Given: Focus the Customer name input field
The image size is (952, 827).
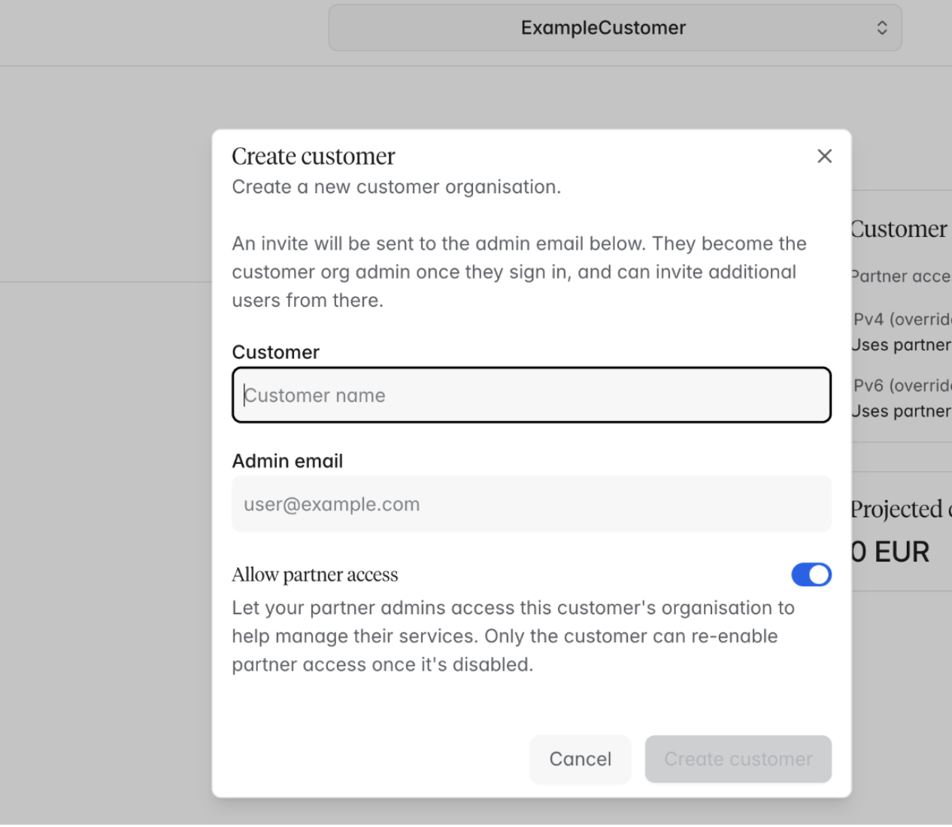Looking at the screenshot, I should [531, 395].
